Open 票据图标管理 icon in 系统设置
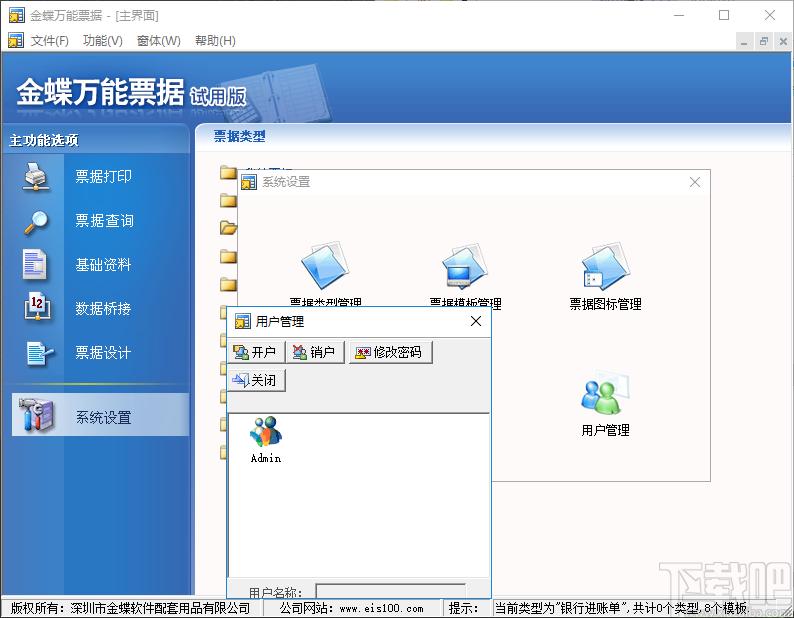This screenshot has width=794, height=618. pos(605,267)
